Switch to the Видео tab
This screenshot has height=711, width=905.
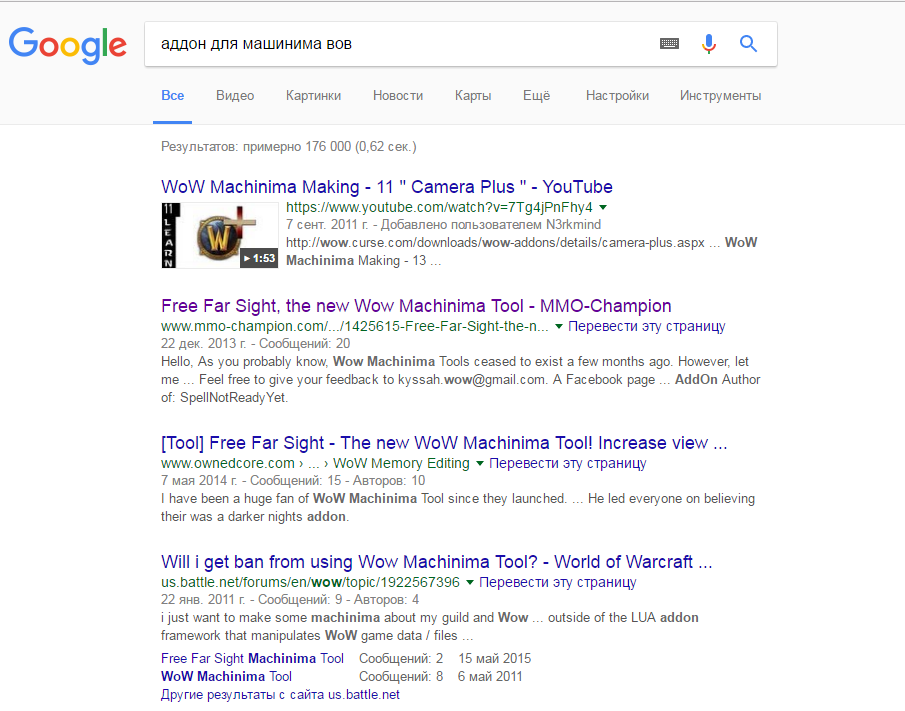pyautogui.click(x=235, y=96)
